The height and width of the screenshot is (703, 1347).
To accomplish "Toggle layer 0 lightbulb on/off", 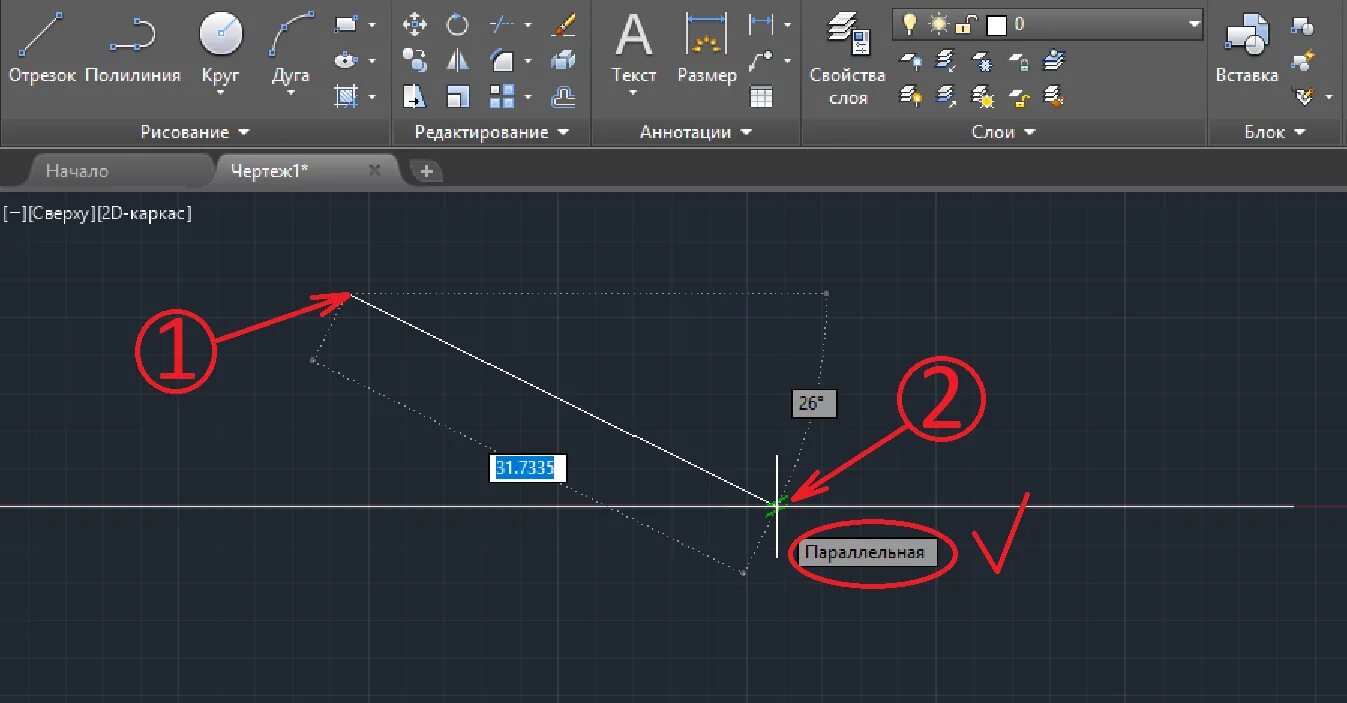I will click(910, 23).
